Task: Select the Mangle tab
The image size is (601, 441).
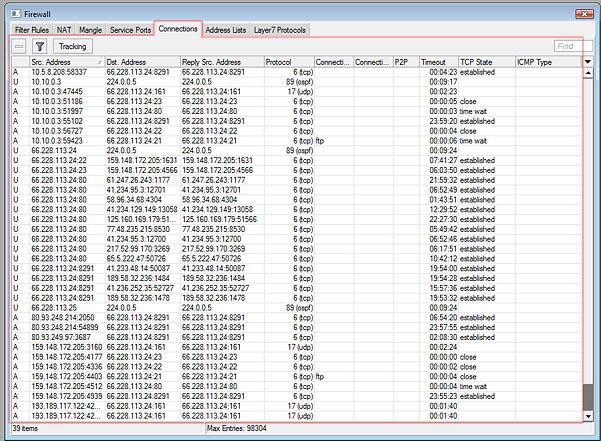Action: point(90,30)
